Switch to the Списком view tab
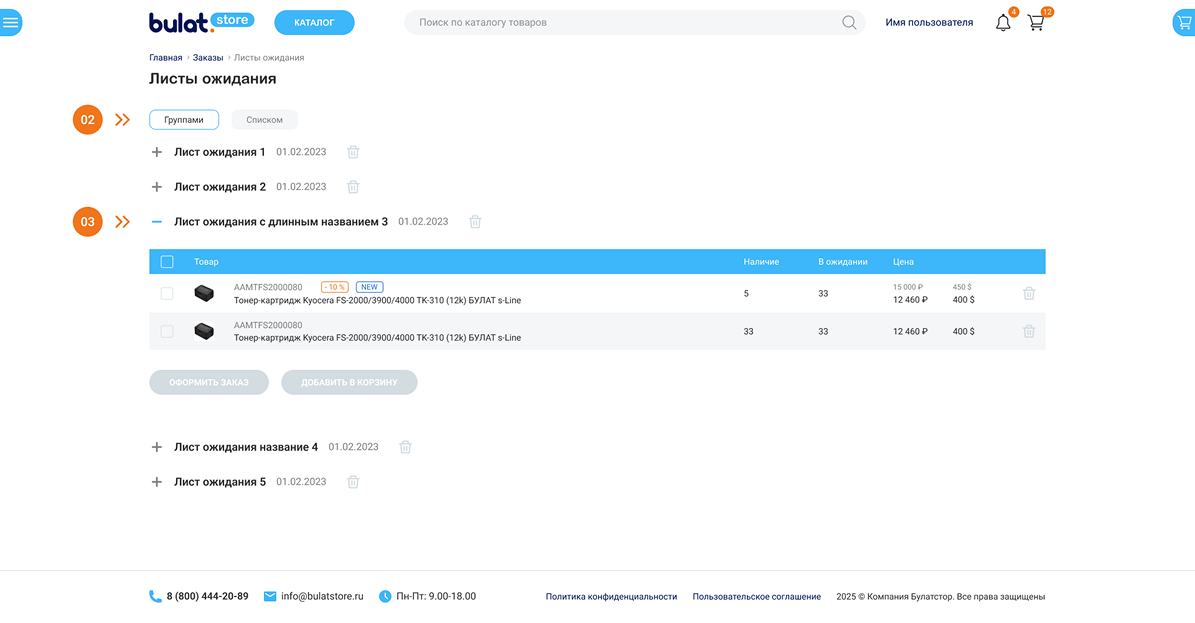1195x623 pixels. click(x=264, y=120)
